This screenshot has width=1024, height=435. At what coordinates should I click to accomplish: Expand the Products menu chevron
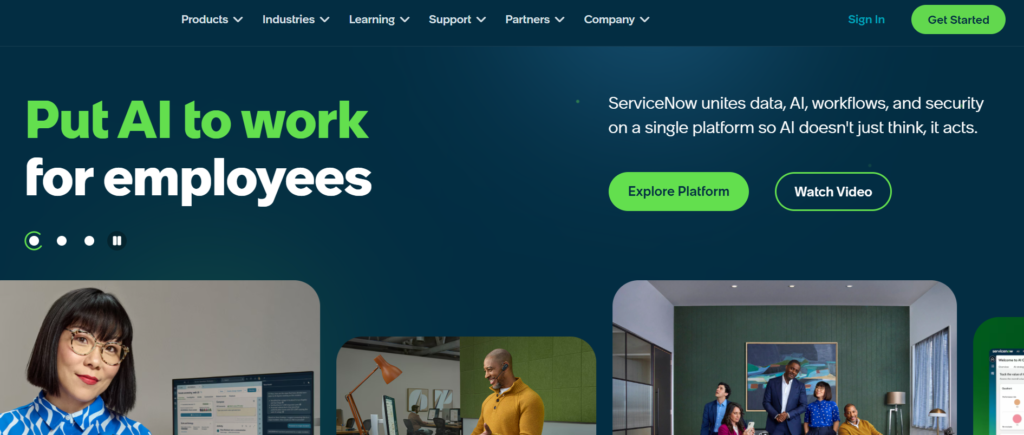pyautogui.click(x=238, y=20)
